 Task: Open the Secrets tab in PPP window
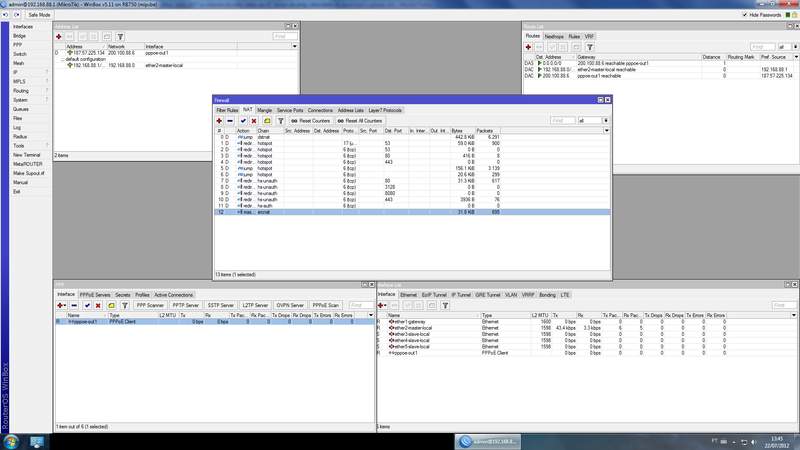pos(122,295)
